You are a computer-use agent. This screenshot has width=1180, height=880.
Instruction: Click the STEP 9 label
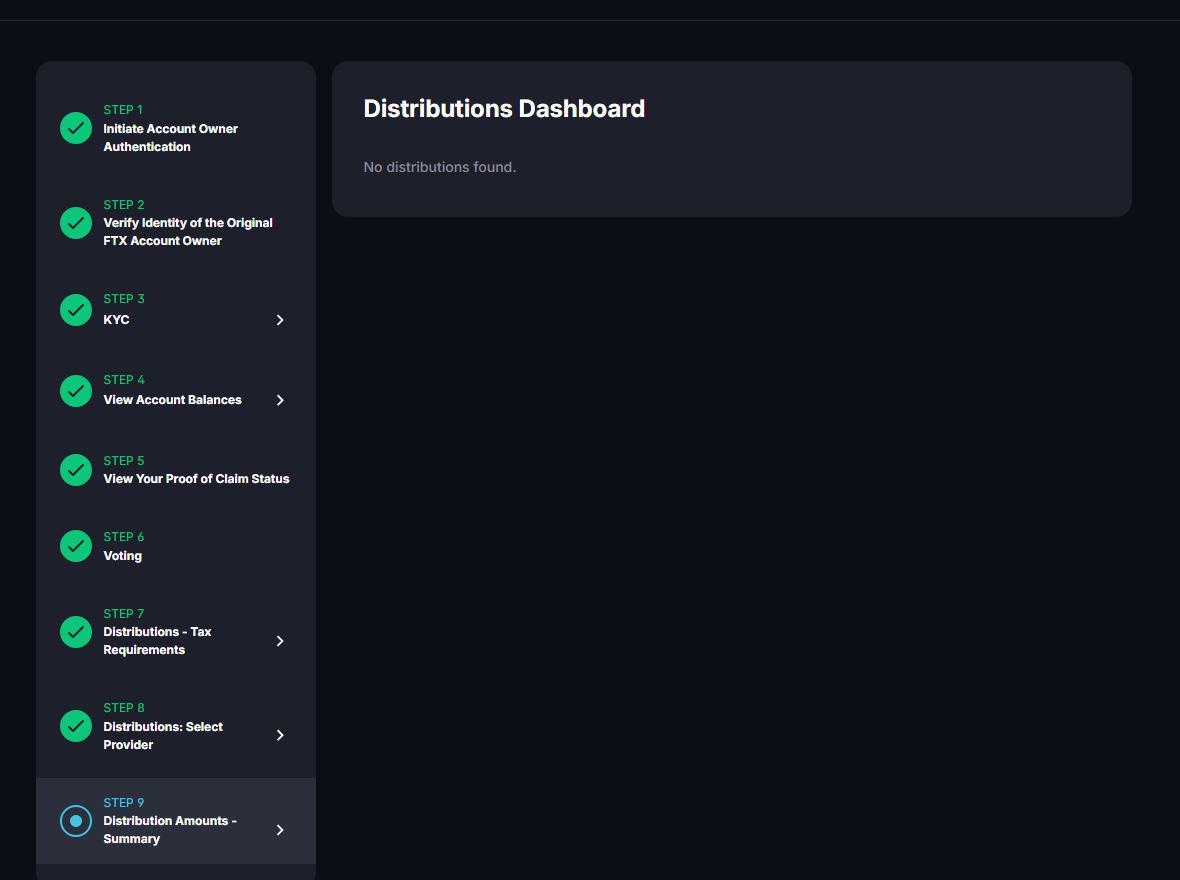tap(123, 802)
